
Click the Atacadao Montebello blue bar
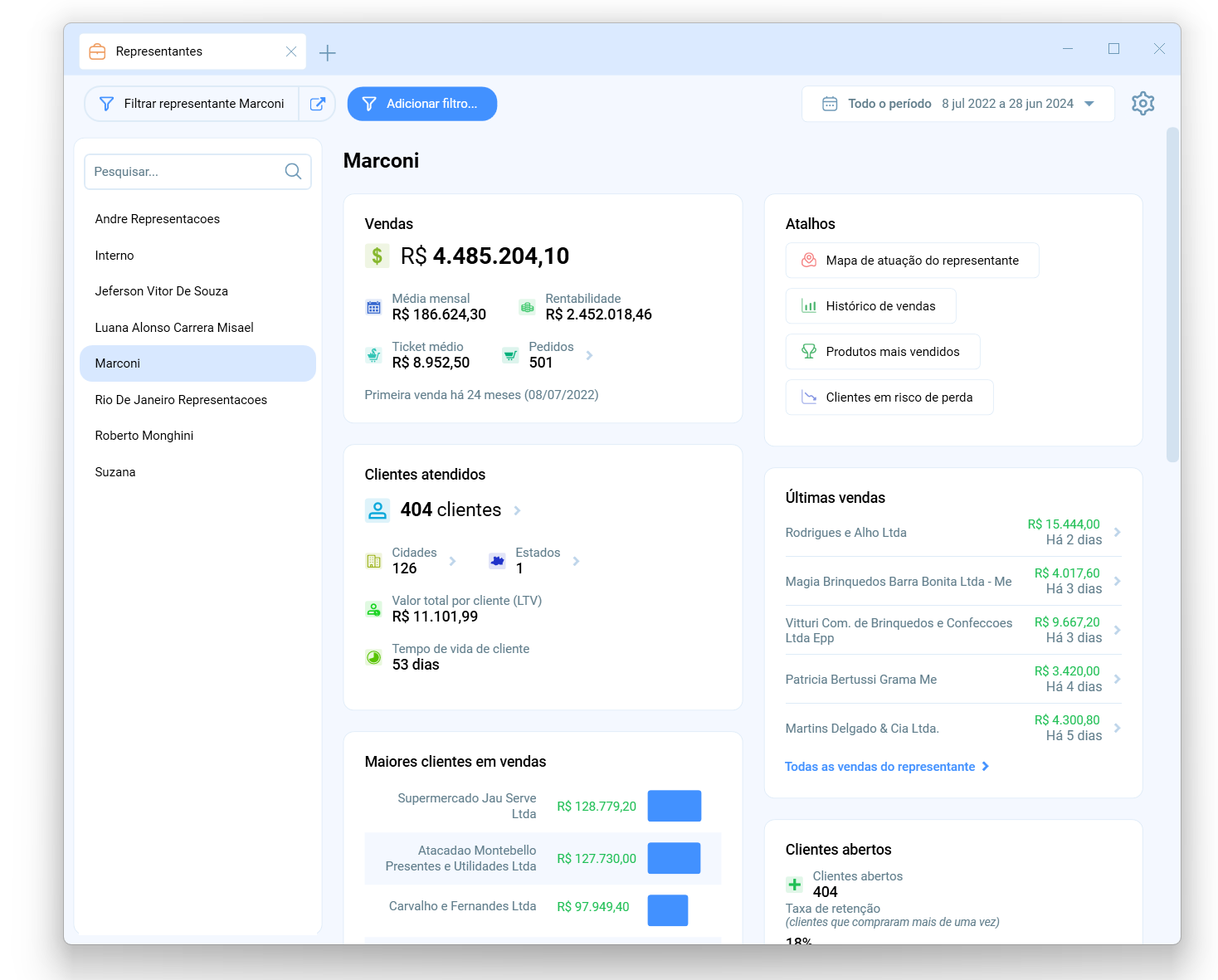pos(674,858)
